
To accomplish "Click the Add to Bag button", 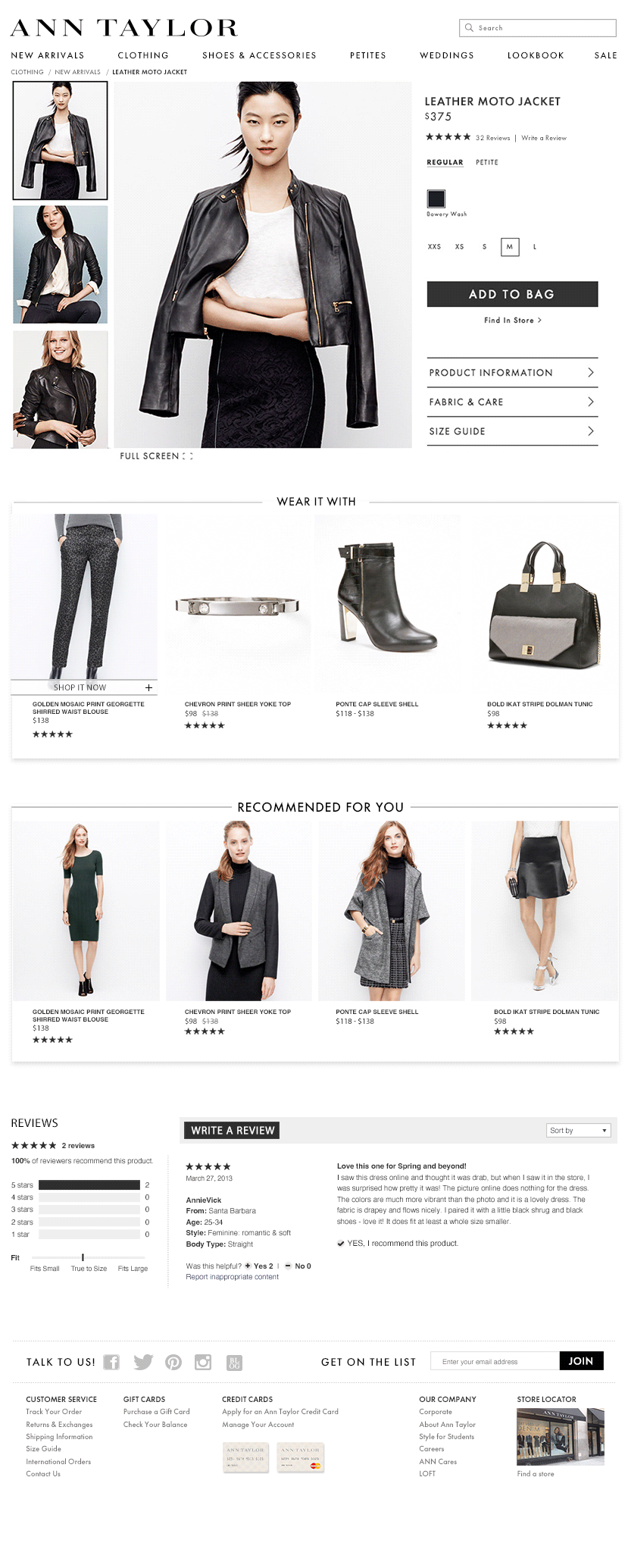I will click(512, 294).
